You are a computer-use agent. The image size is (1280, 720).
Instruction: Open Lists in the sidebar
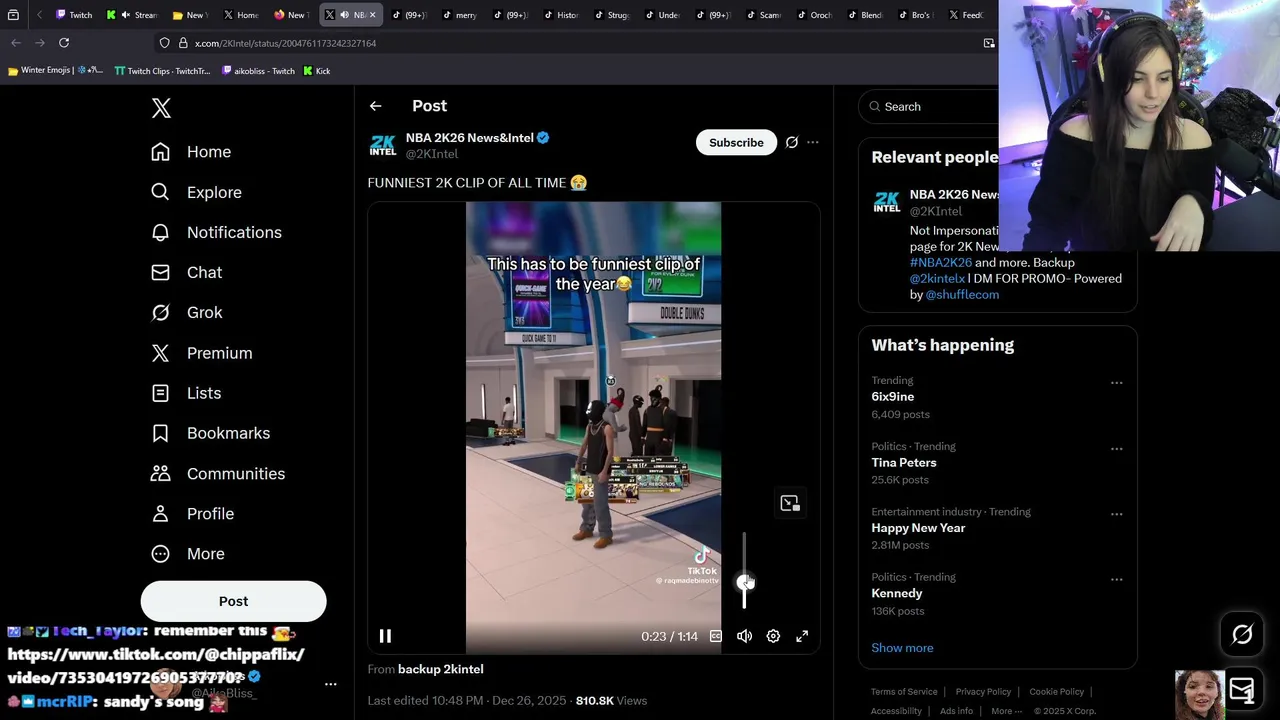pos(186,393)
